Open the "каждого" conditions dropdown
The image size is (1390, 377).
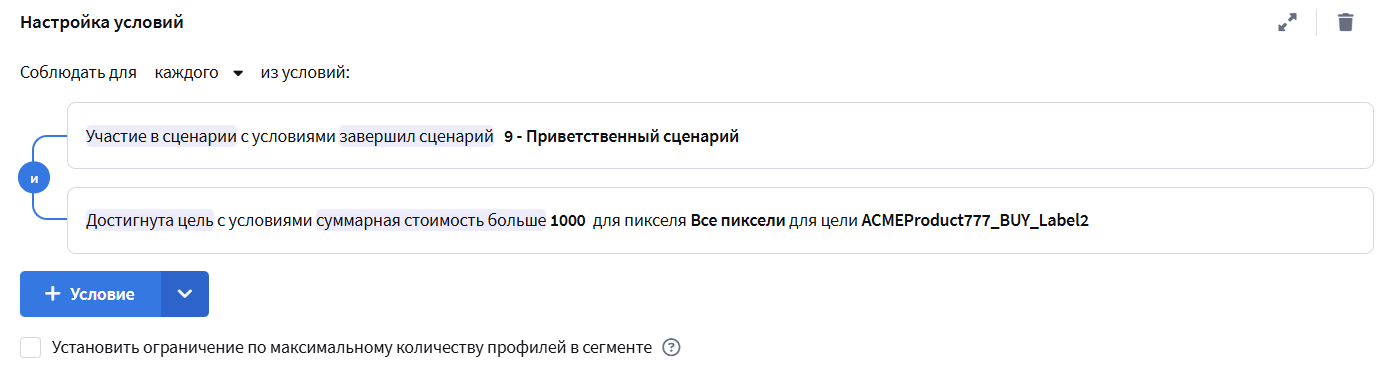point(199,73)
